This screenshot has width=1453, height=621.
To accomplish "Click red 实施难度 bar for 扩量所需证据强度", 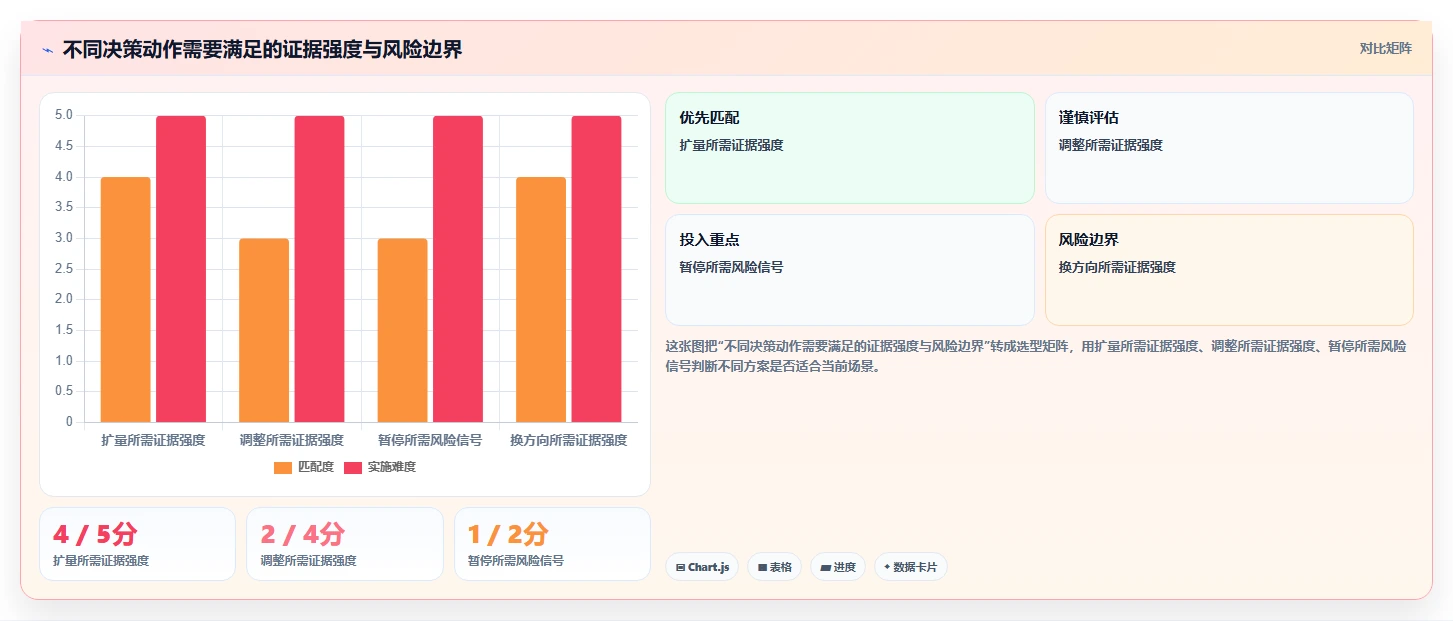I will 181,269.
